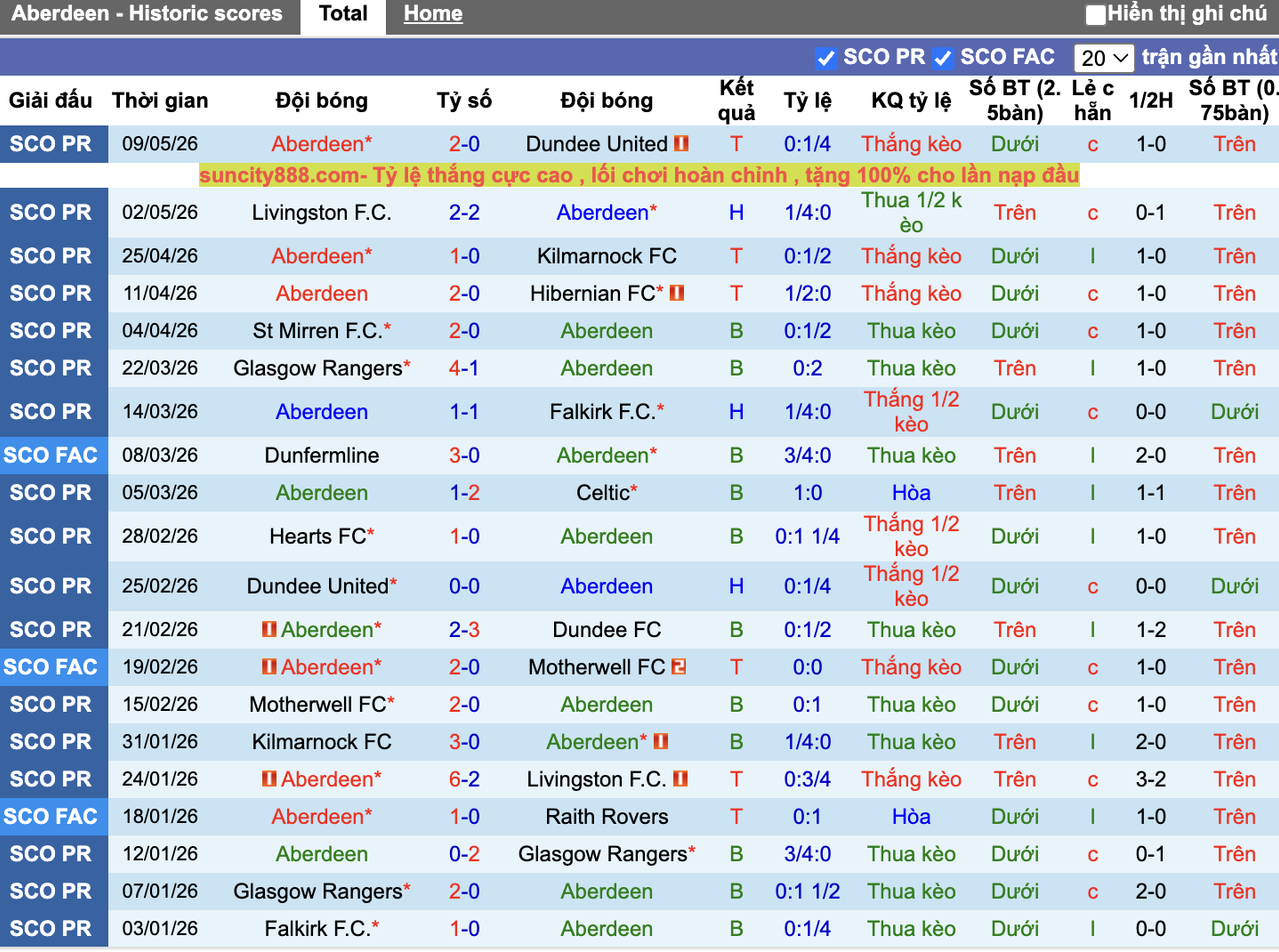This screenshot has height=952, width=1279.
Task: Click the 0:1 1/2 odds on 07/01/26
Action: 807,892
